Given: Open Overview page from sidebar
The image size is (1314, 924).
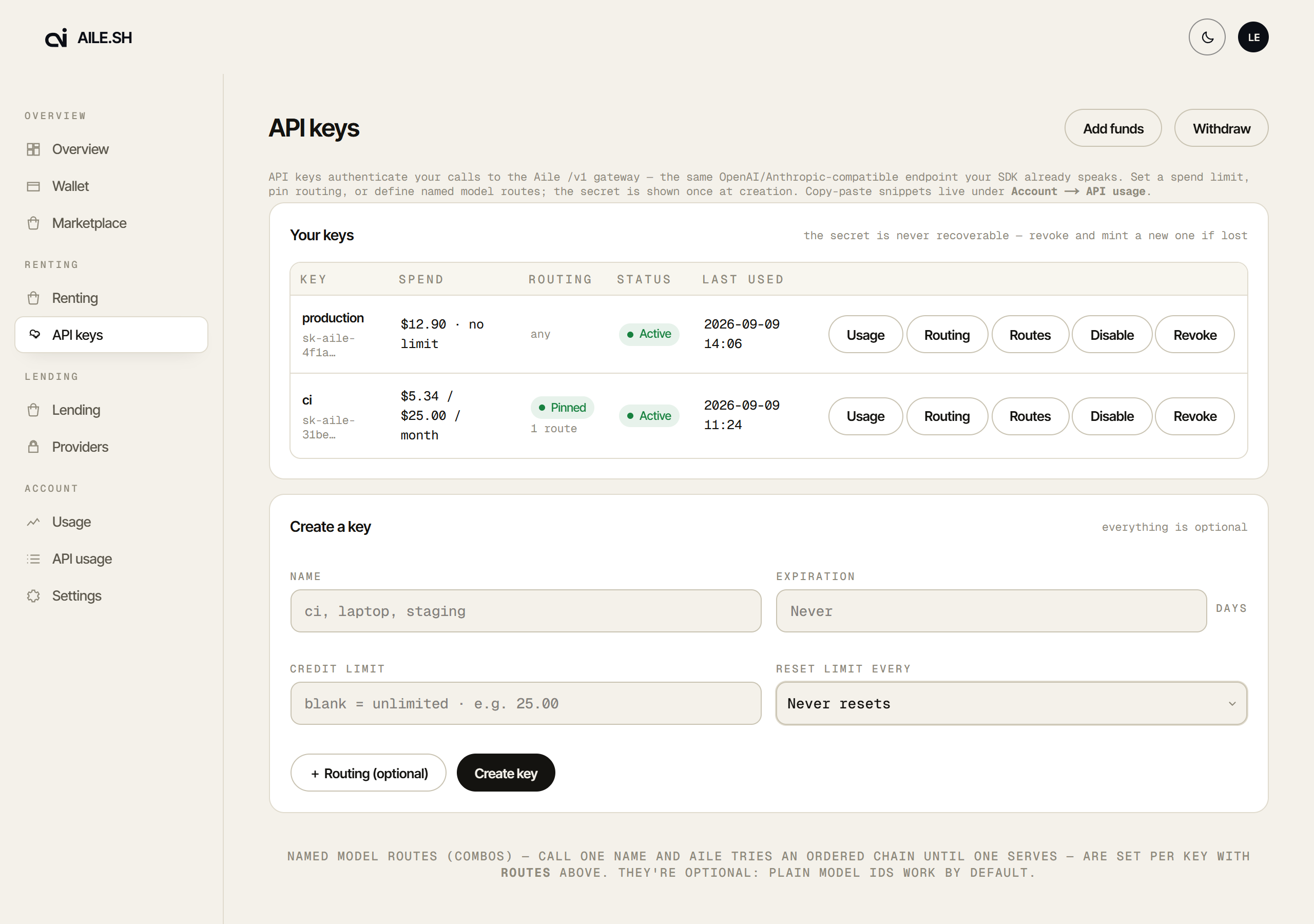Looking at the screenshot, I should (111, 149).
